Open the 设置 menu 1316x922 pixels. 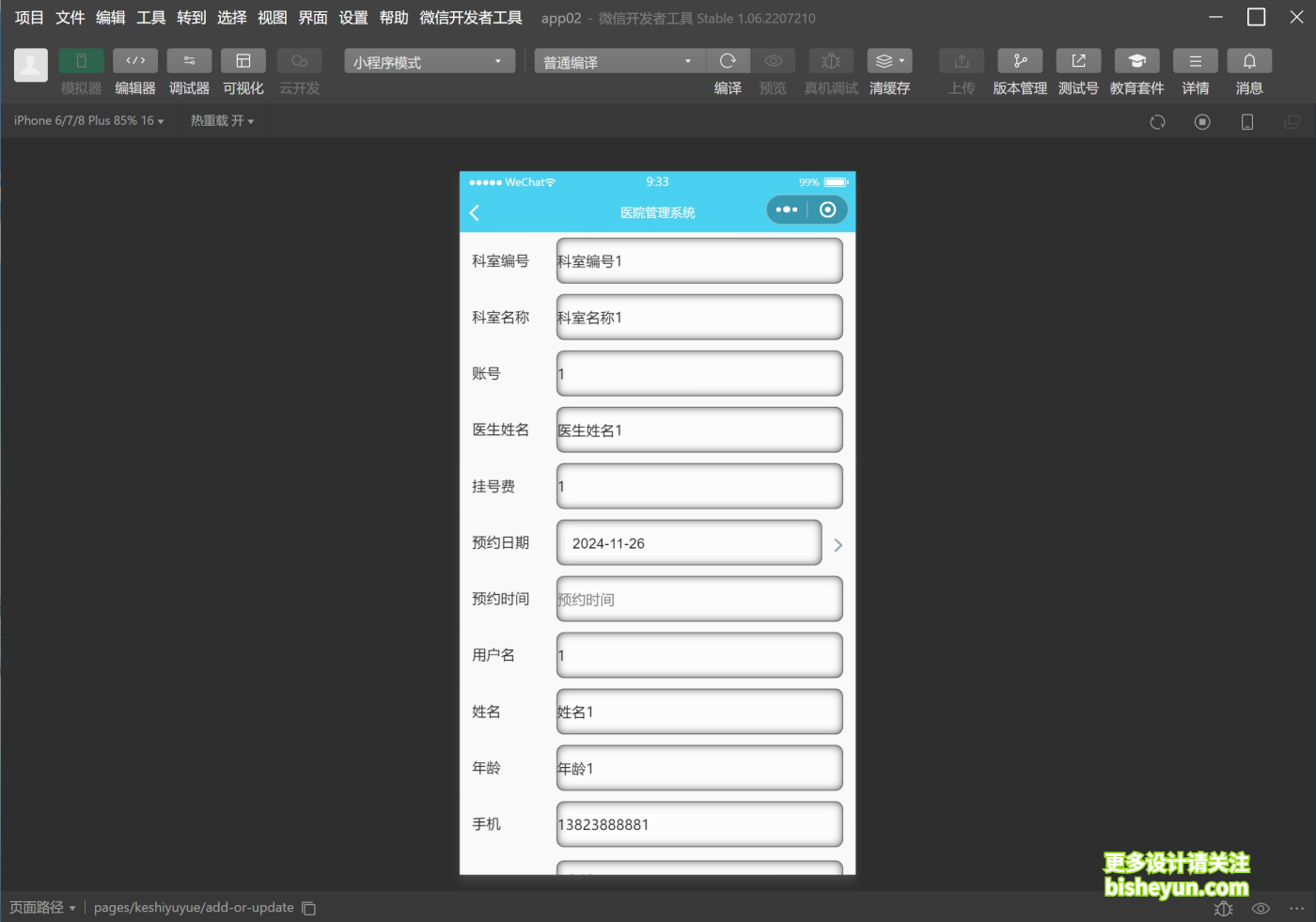[352, 18]
